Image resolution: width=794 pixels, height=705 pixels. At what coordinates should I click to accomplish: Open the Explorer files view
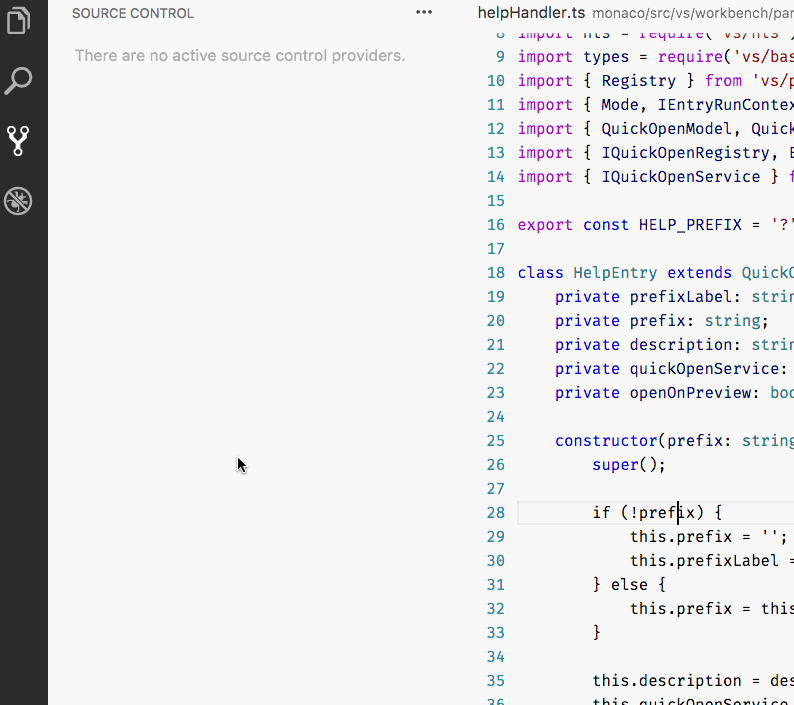pyautogui.click(x=19, y=20)
